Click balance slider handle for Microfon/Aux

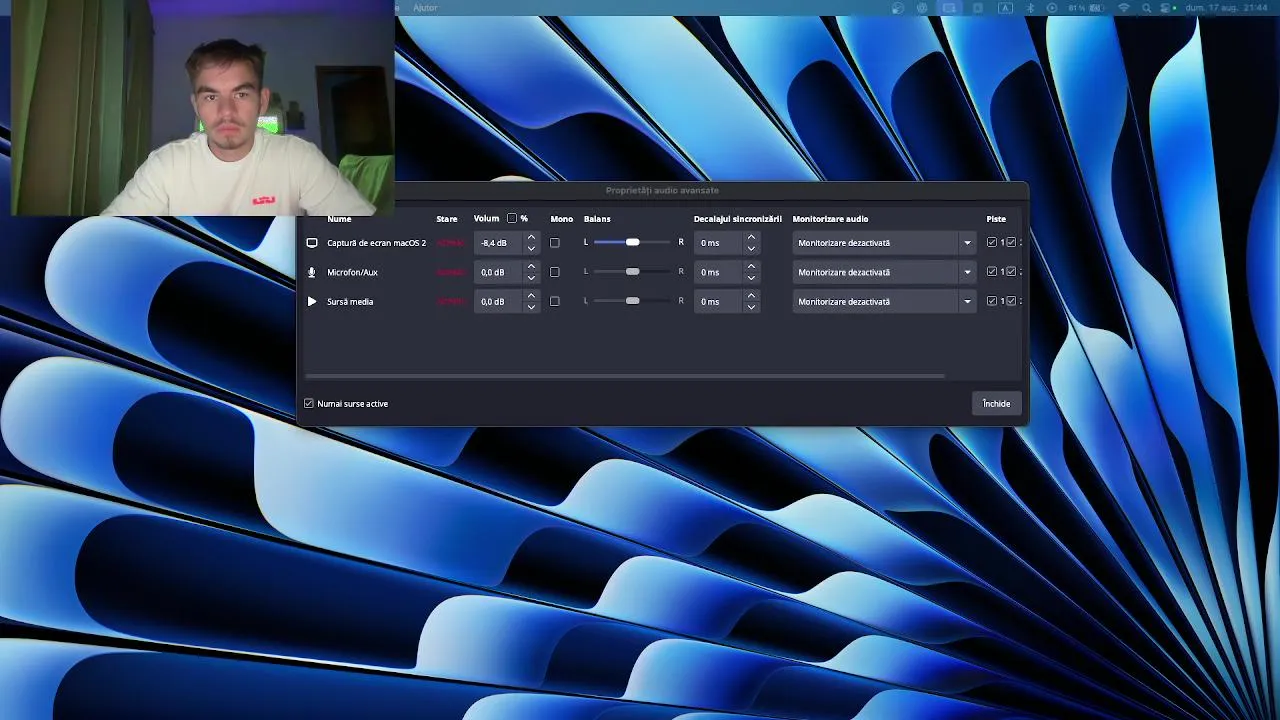(x=632, y=271)
